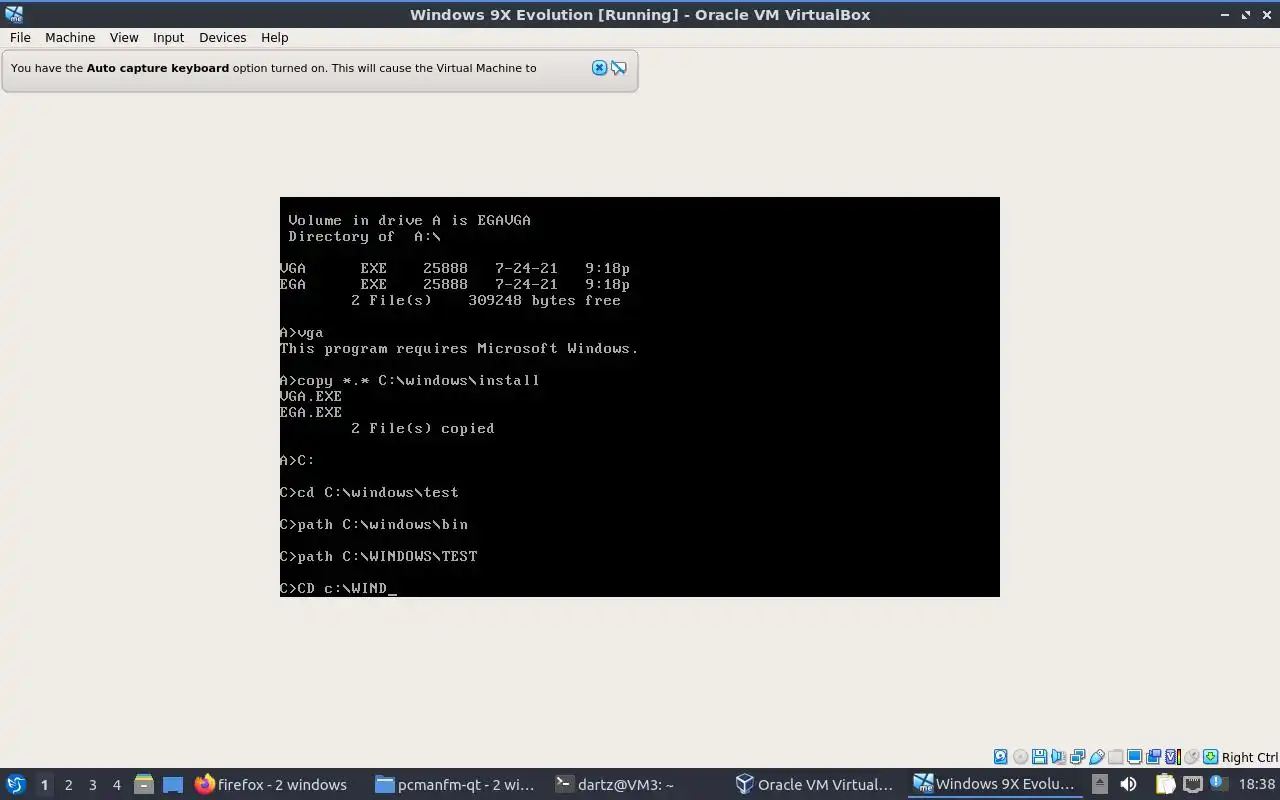1280x800 pixels.
Task: Switch to virtual desktop 4
Action: (116, 785)
